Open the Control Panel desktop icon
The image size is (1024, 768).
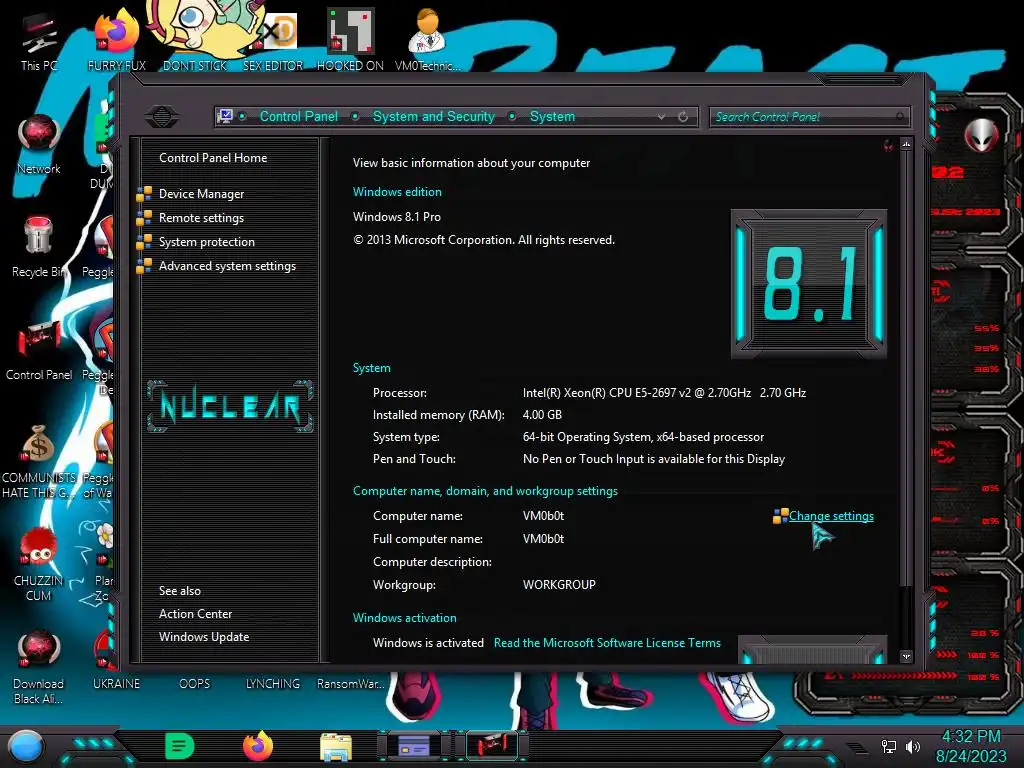[39, 350]
